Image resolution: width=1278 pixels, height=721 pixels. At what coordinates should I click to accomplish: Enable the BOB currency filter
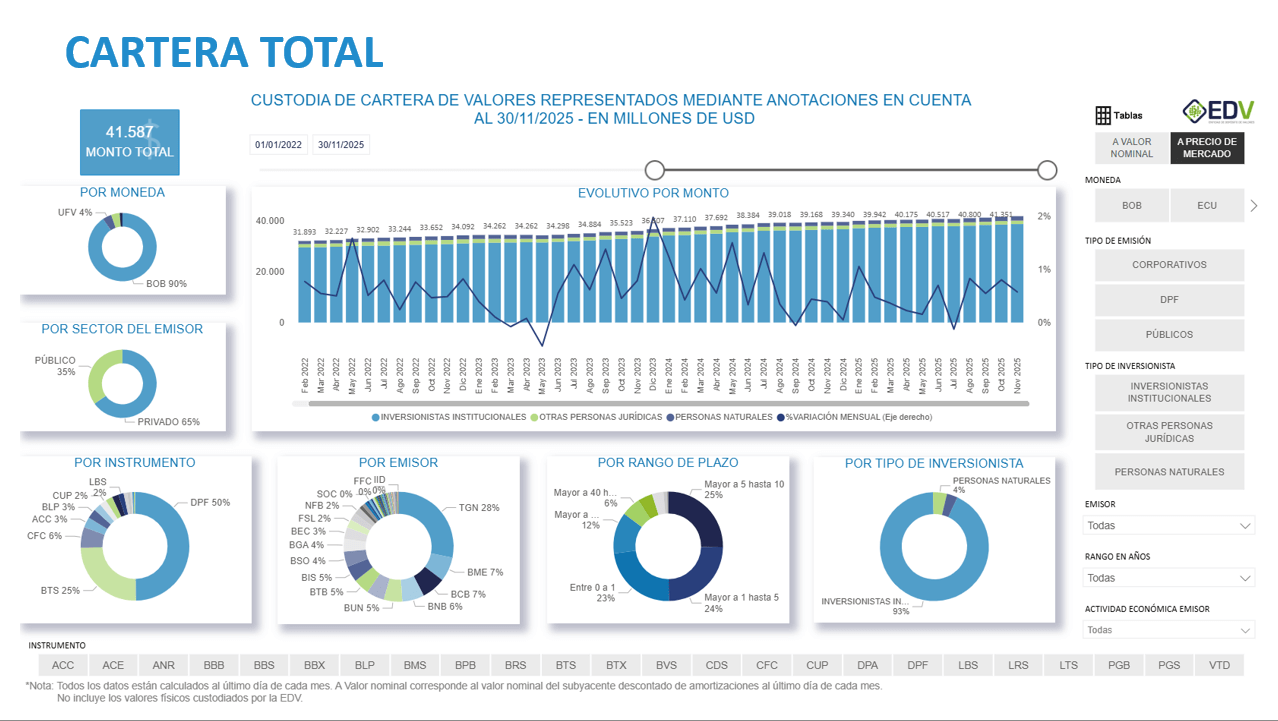click(1134, 205)
